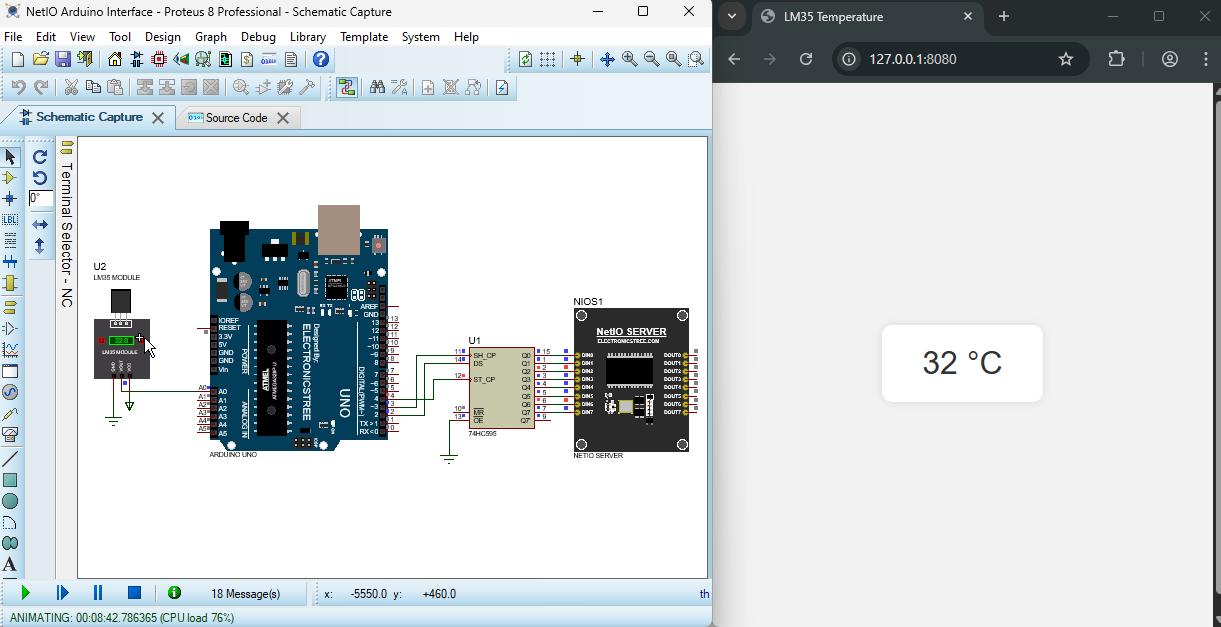
Task: Mirror horizontally with the X-mirror arrow
Action: point(40,225)
